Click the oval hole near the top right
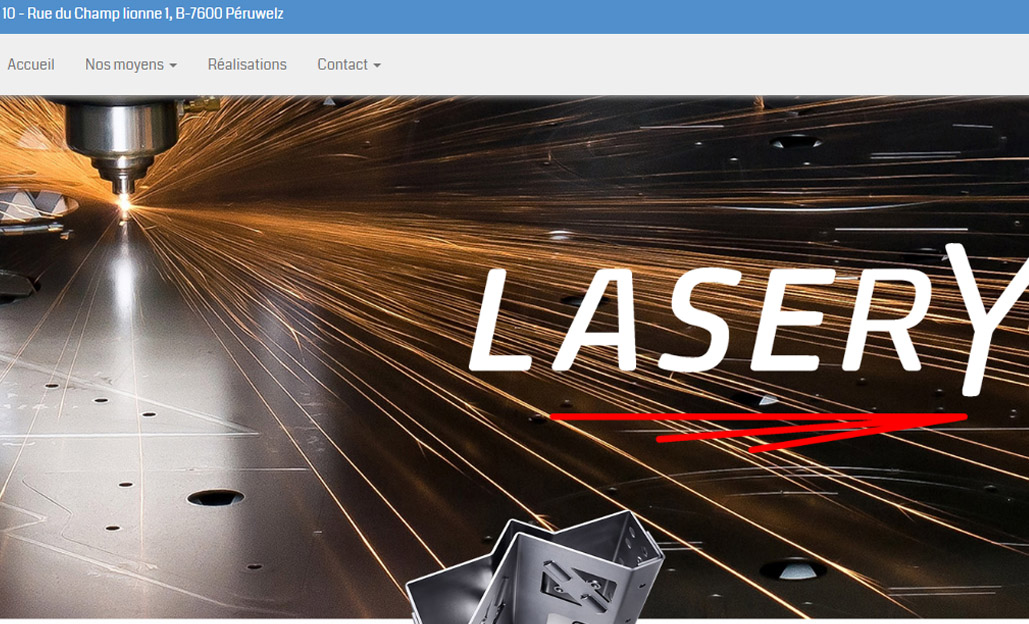The height and width of the screenshot is (624, 1029). (796, 142)
